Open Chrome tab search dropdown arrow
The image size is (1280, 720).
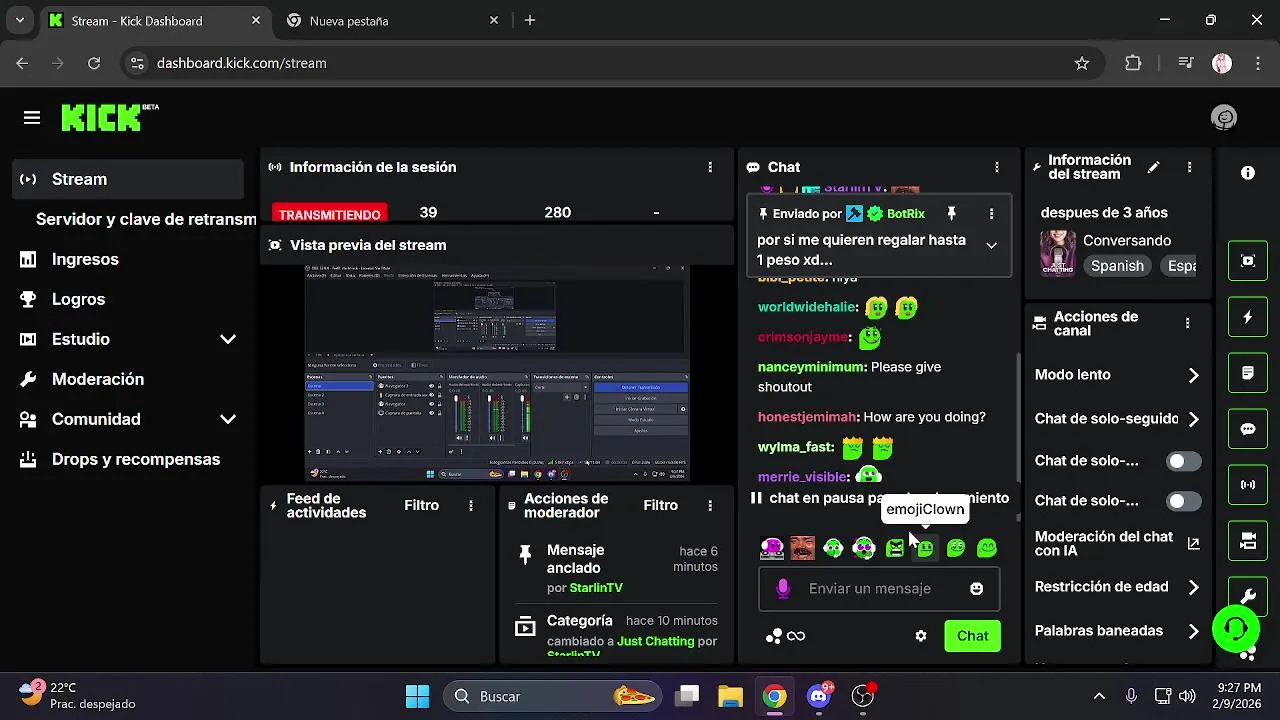[x=19, y=20]
